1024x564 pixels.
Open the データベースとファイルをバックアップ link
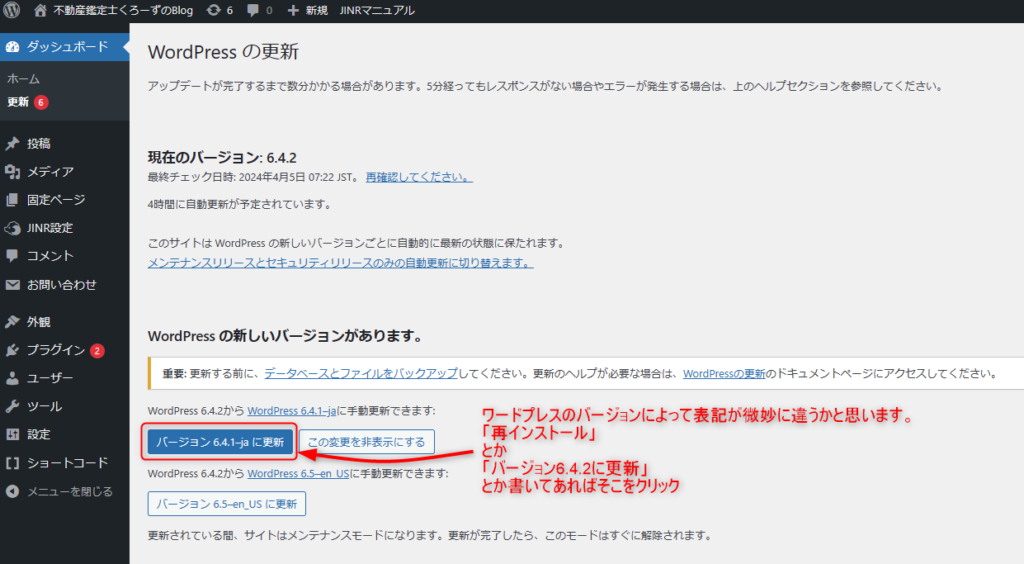pyautogui.click(x=360, y=373)
